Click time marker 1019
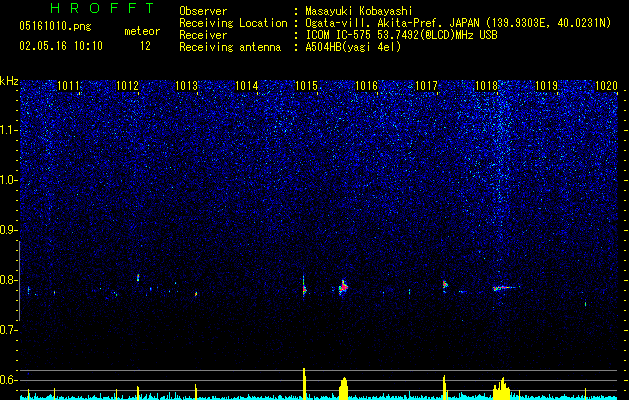This screenshot has height=400, width=629. coord(547,86)
